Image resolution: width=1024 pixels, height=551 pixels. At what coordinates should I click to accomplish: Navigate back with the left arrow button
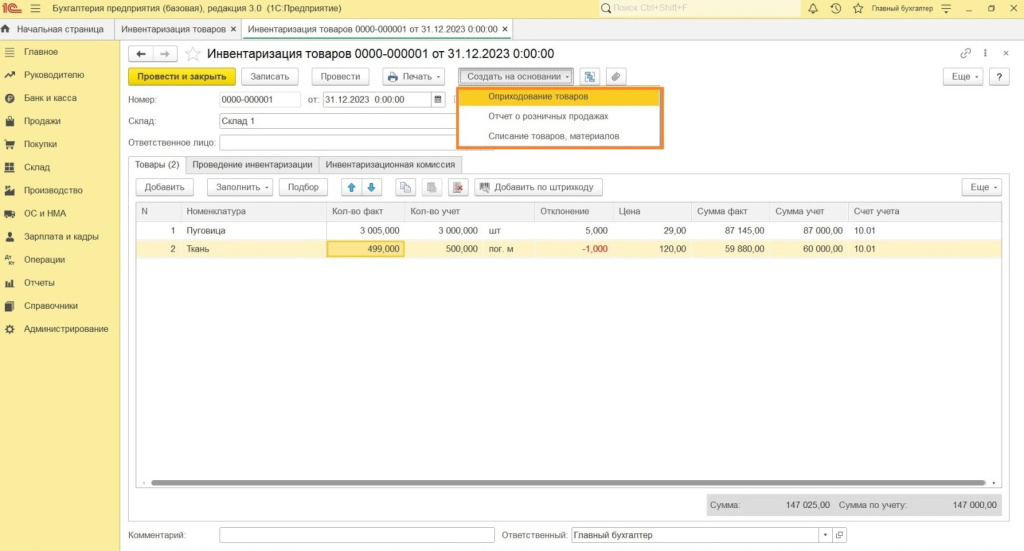[x=141, y=53]
